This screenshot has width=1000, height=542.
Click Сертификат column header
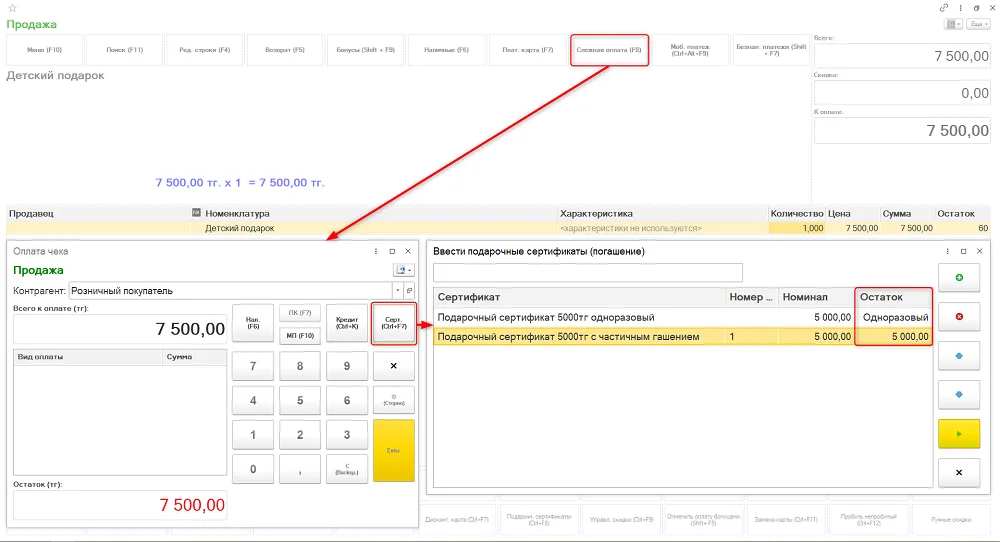tap(580, 297)
